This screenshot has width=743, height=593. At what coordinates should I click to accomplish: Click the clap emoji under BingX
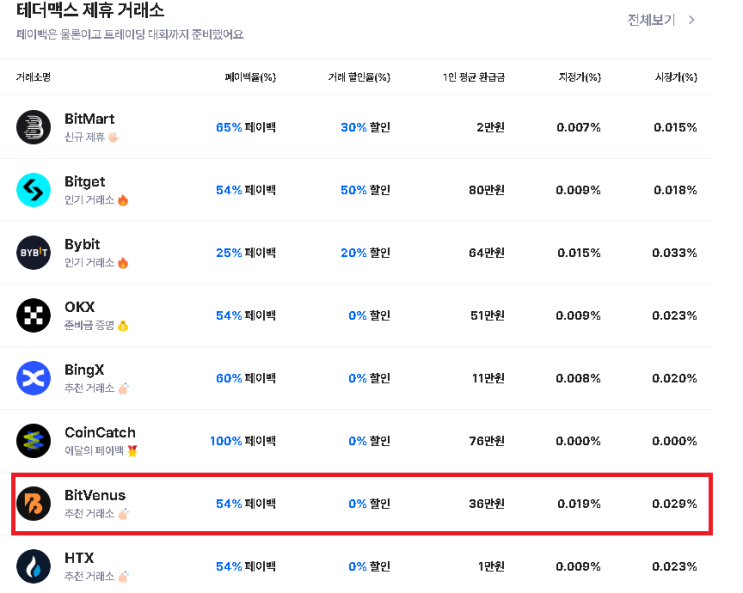tap(123, 388)
